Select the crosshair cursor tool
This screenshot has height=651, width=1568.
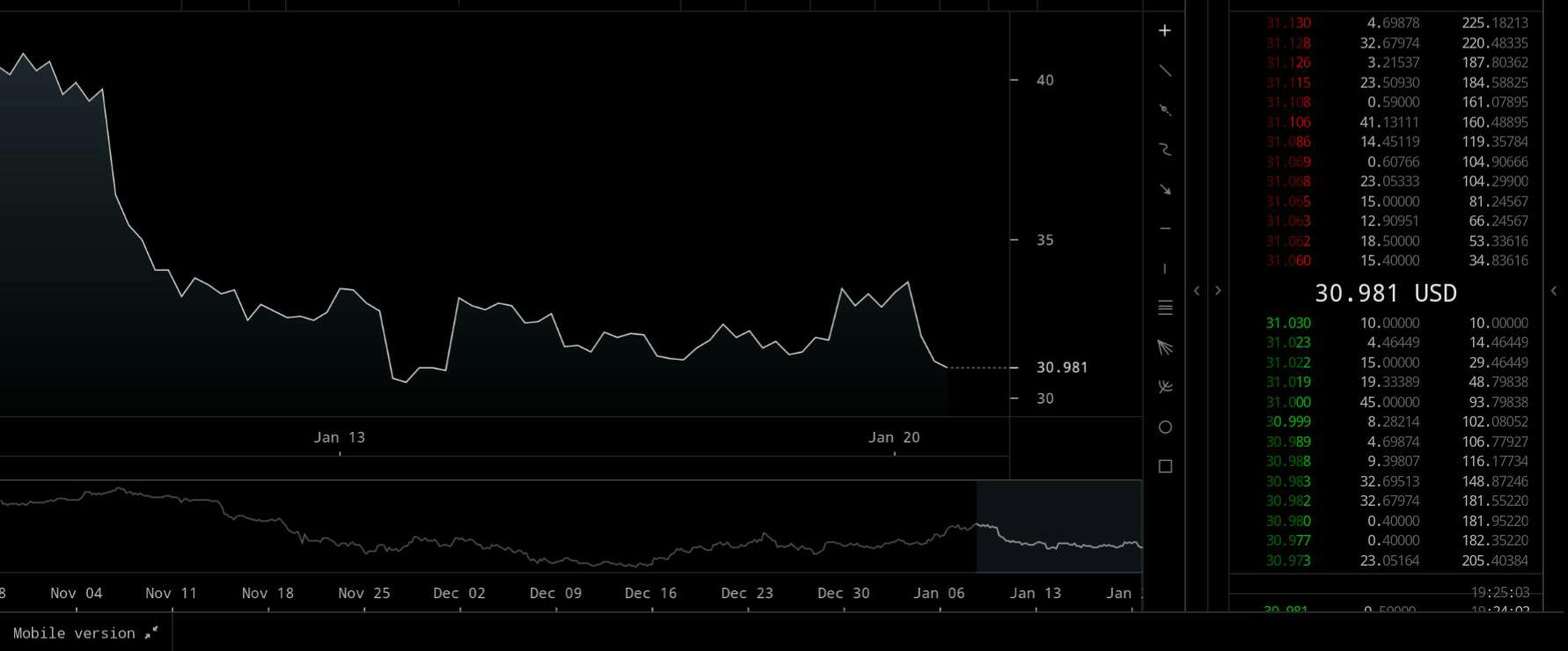[1165, 31]
